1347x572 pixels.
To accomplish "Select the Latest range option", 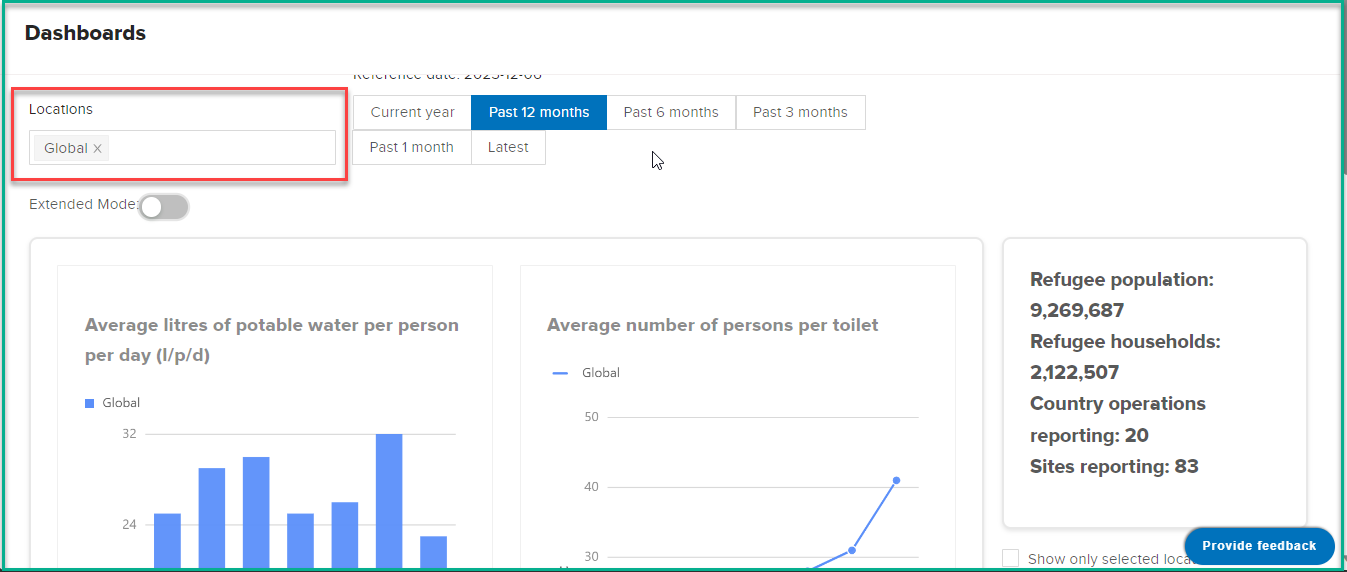I will point(508,147).
